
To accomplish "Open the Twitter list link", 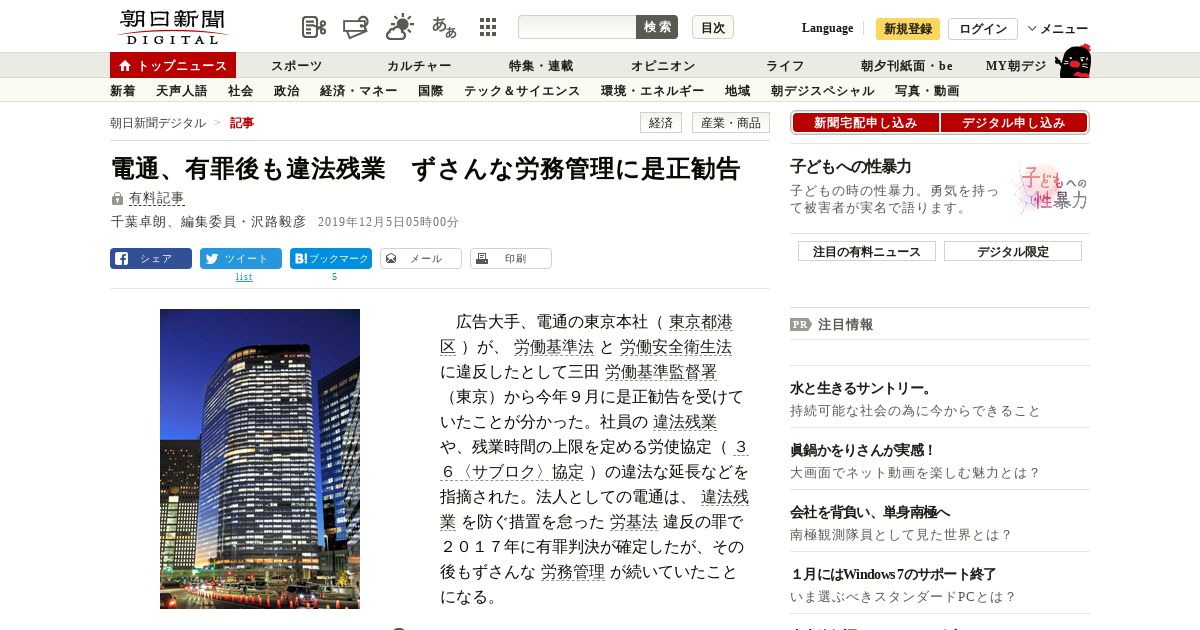I will pyautogui.click(x=244, y=277).
